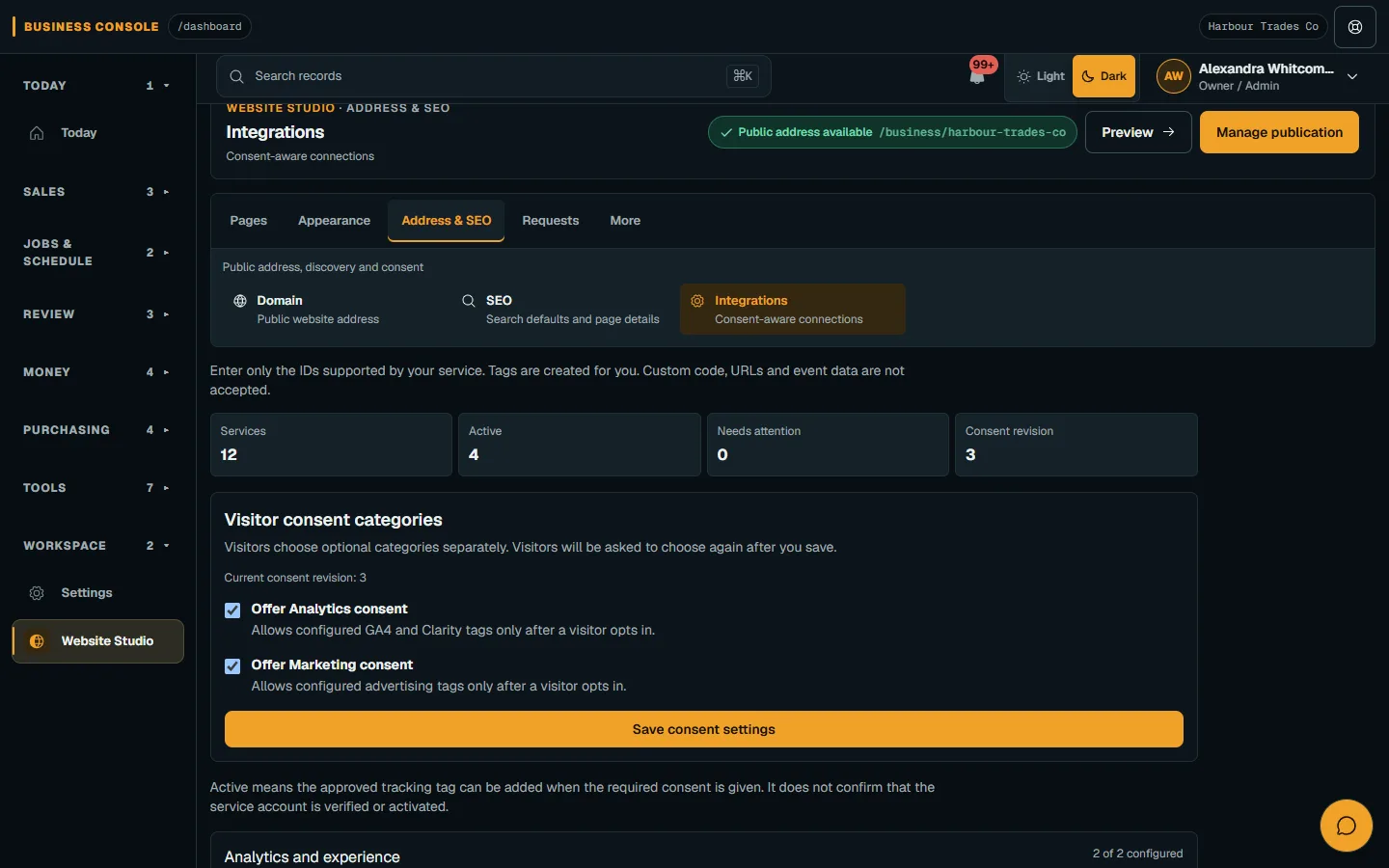Focus the Search records field
Screen dimensions: 1389x868
point(494,76)
